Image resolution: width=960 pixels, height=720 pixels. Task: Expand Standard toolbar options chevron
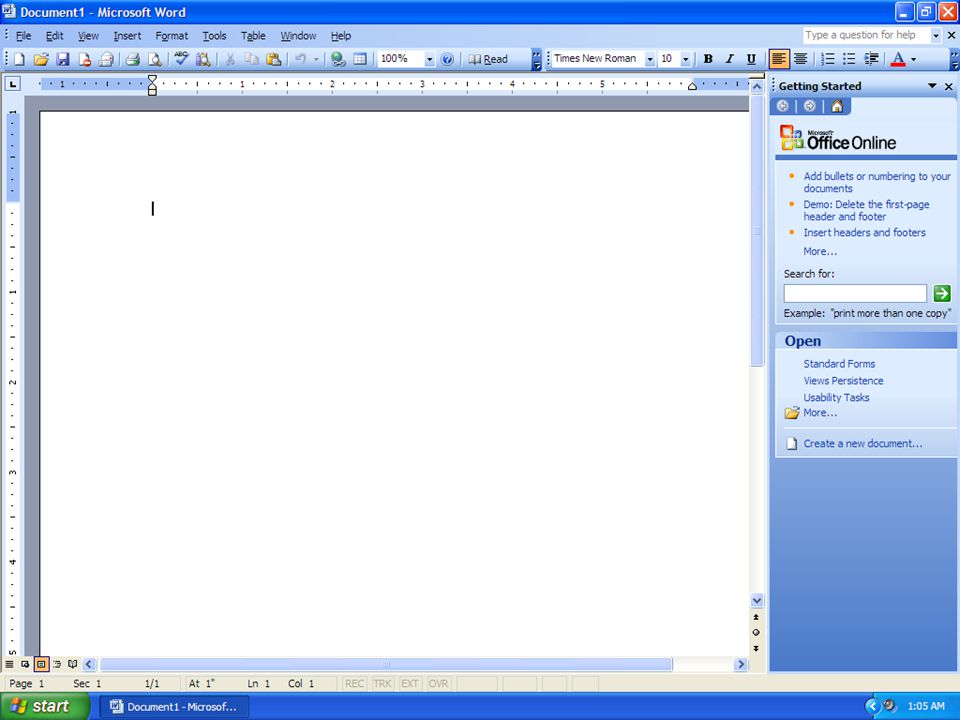pos(536,59)
